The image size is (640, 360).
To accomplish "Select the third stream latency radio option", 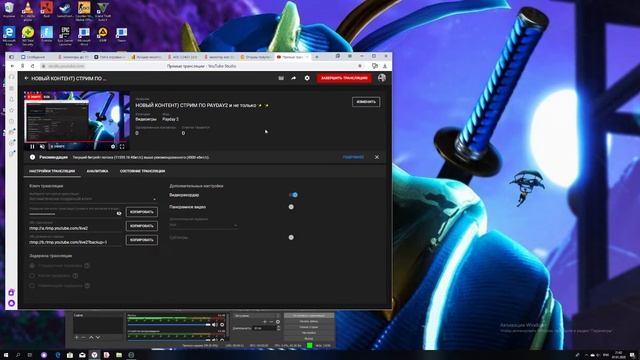I will [x=32, y=286].
